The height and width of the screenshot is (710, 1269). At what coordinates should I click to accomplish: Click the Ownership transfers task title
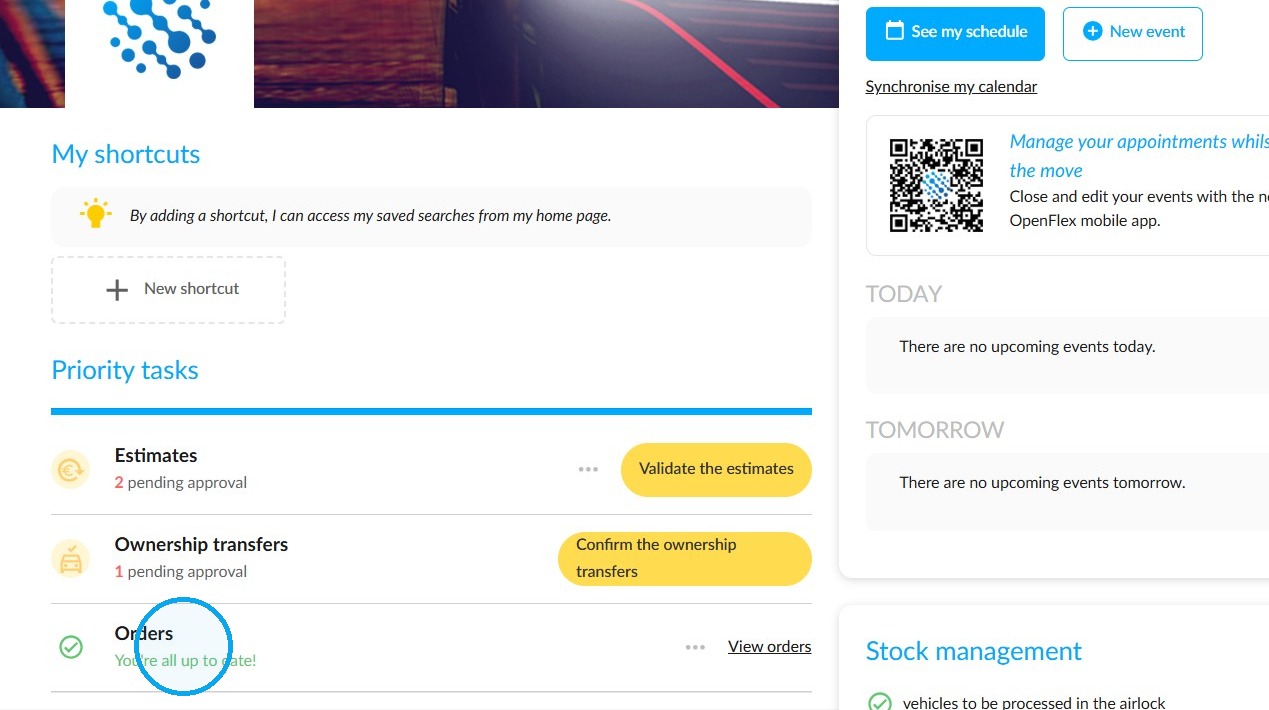201,545
